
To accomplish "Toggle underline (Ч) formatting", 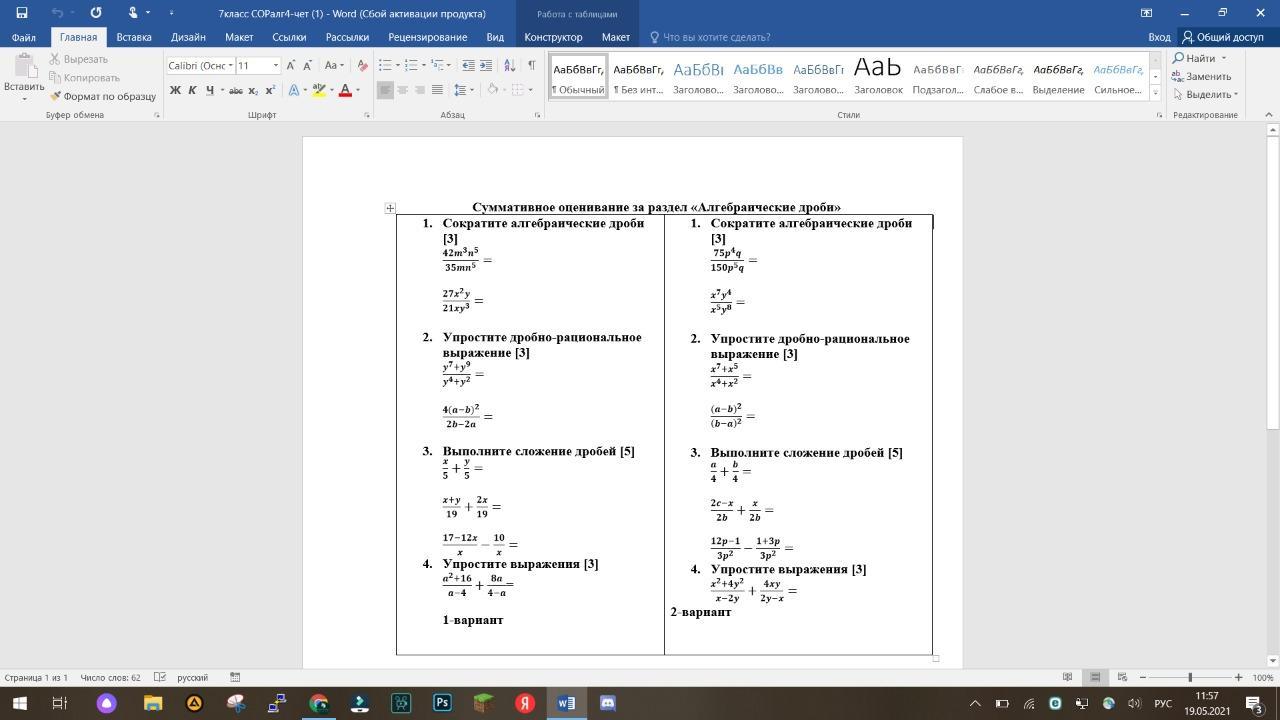I will [209, 90].
